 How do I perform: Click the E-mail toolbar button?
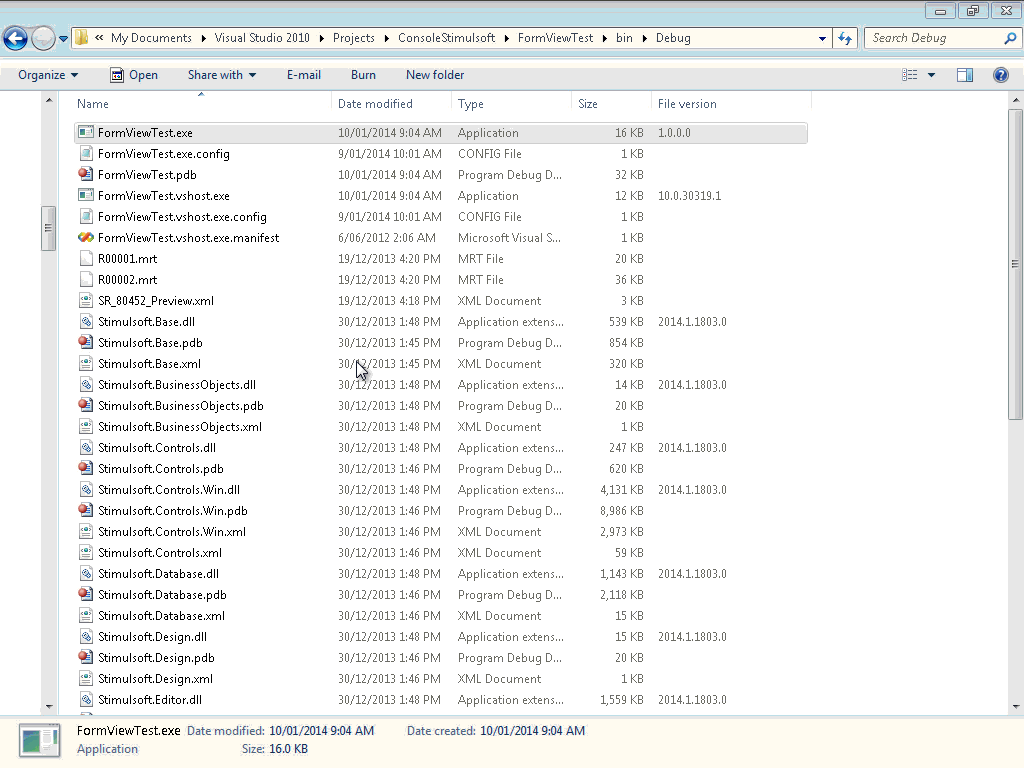(304, 75)
